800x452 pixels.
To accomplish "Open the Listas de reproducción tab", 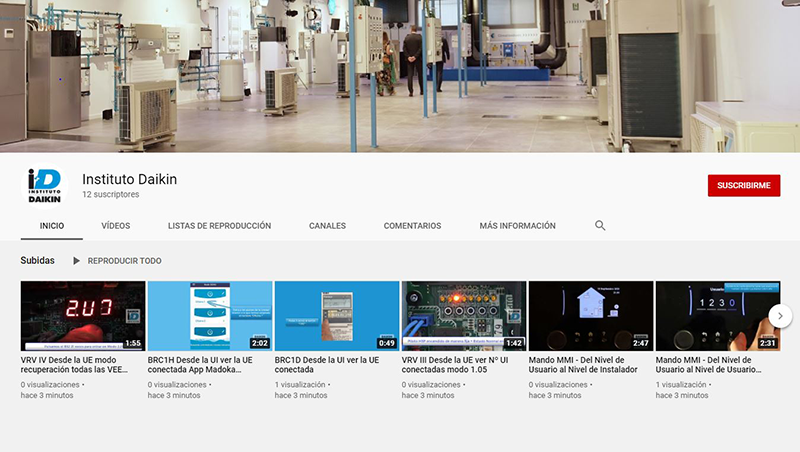I will click(219, 225).
